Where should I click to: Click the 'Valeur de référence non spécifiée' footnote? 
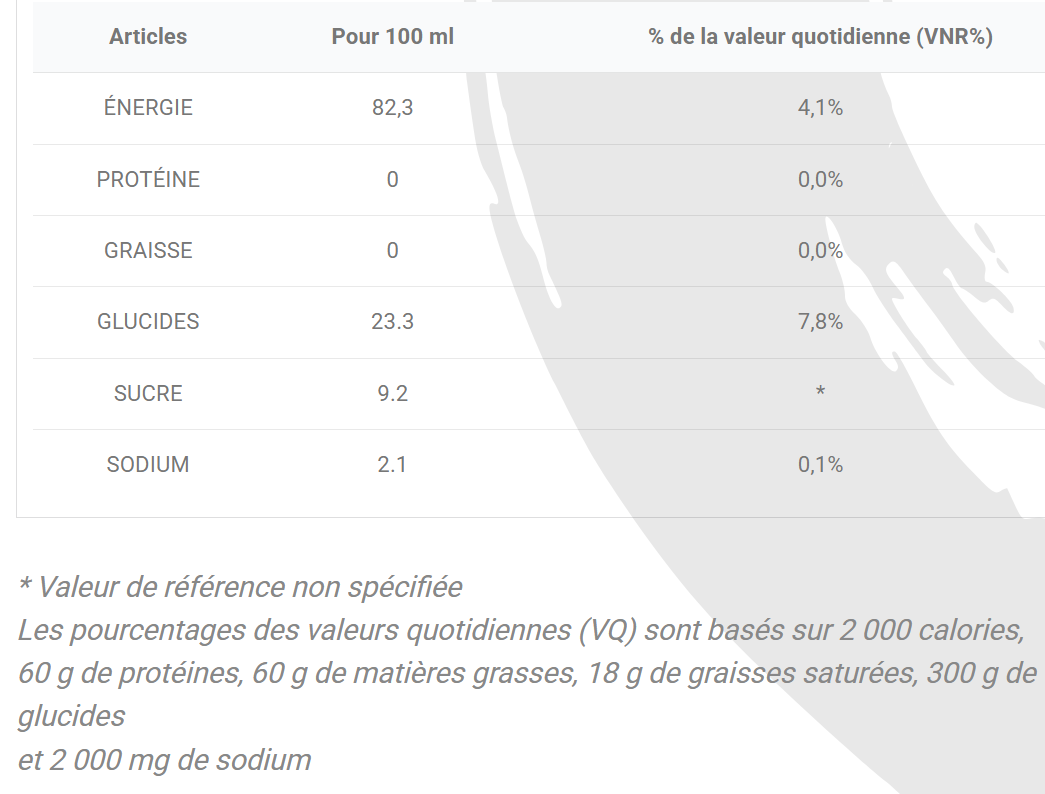pyautogui.click(x=241, y=587)
